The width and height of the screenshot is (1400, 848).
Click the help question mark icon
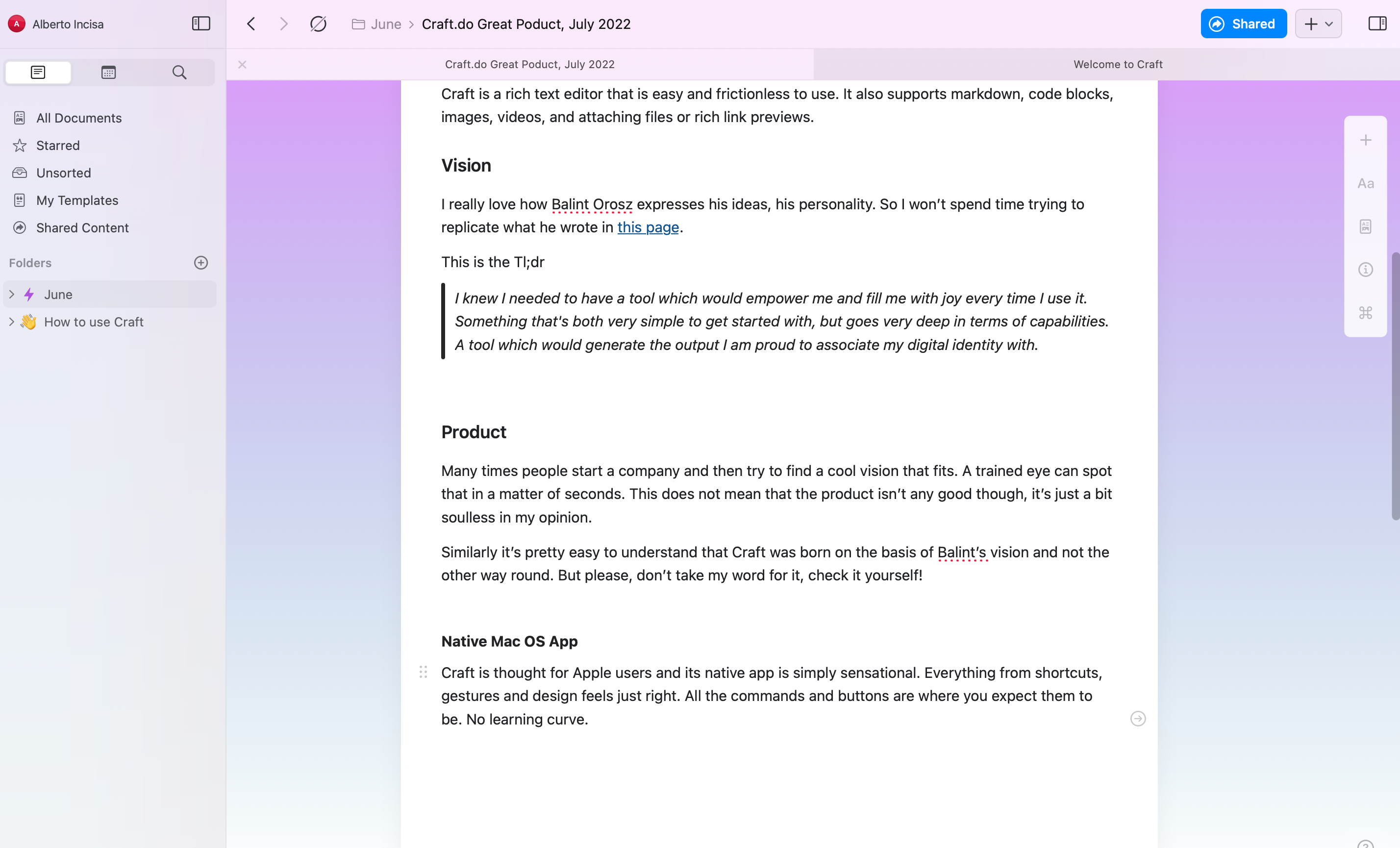pos(1365,844)
